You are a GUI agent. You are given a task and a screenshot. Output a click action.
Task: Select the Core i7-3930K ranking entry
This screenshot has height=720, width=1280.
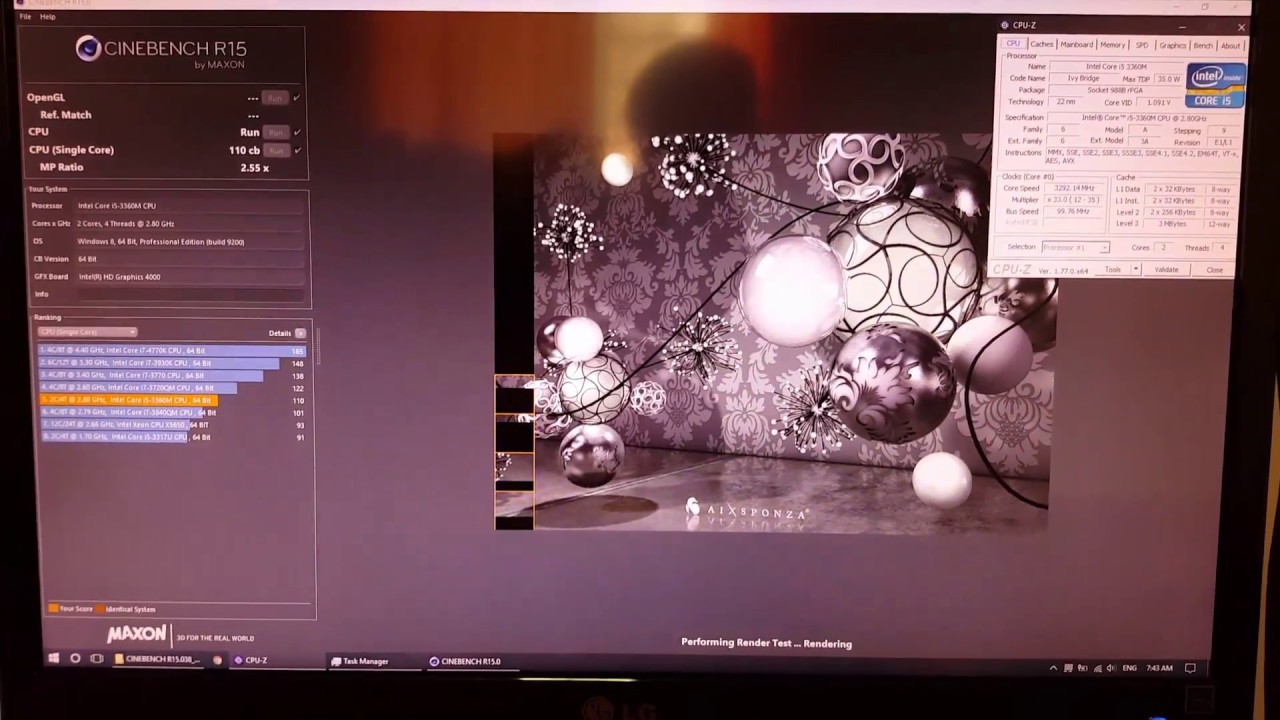171,363
